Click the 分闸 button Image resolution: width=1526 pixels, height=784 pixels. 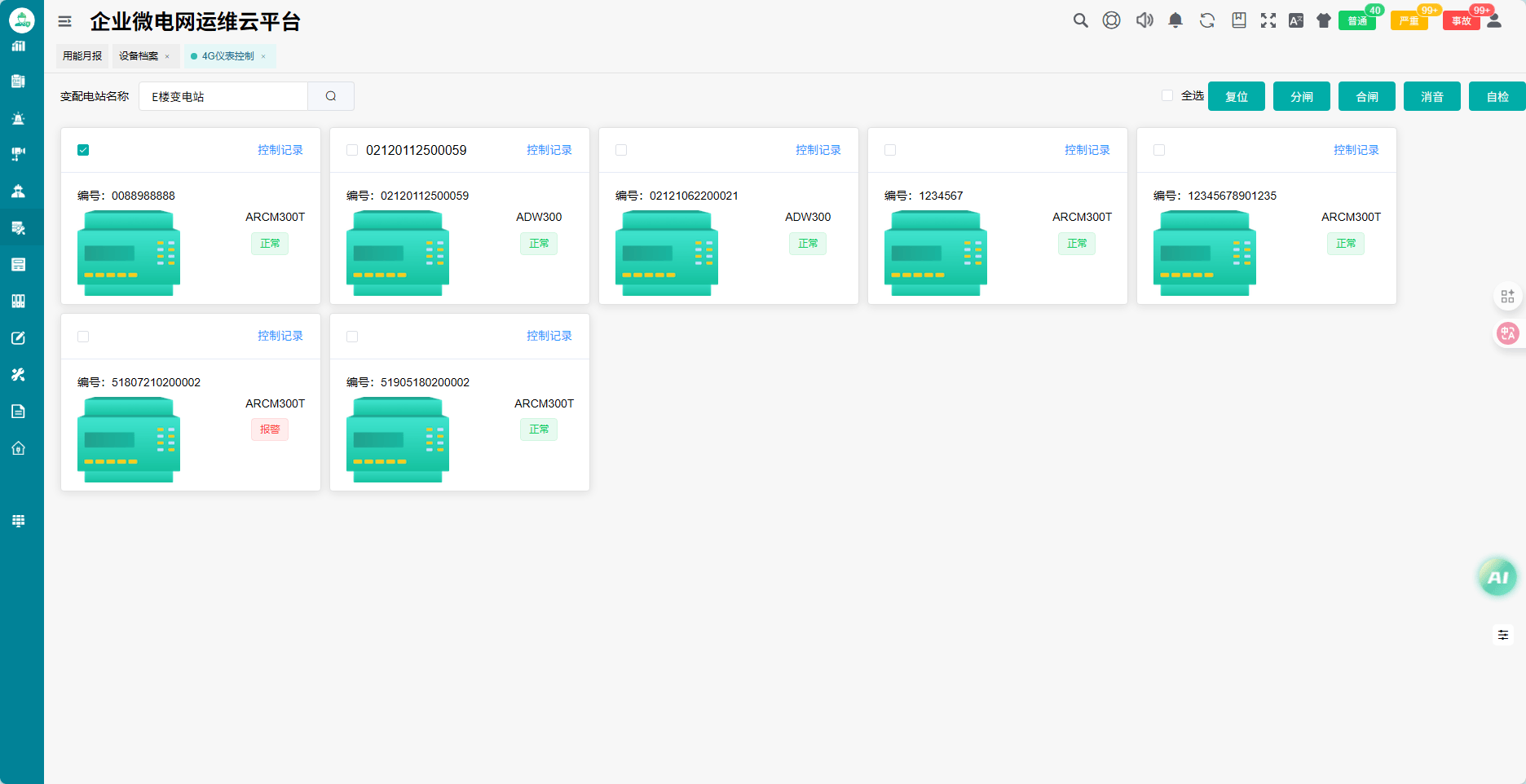[1302, 96]
